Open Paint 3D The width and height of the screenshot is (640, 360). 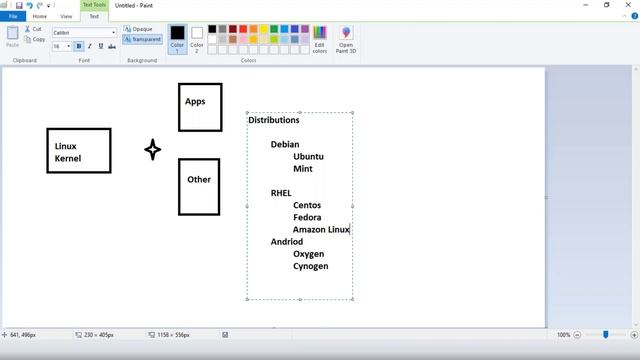pyautogui.click(x=346, y=39)
